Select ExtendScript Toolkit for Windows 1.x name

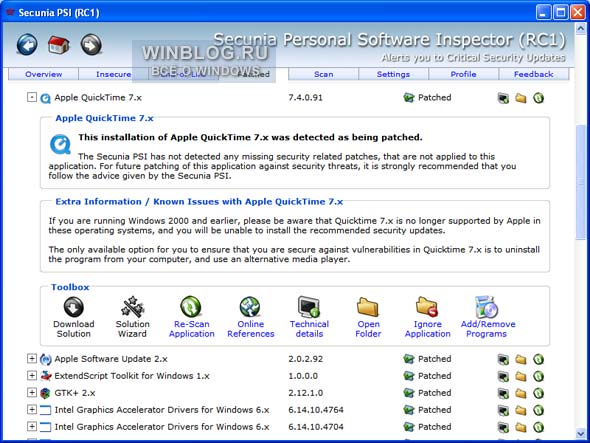pos(132,376)
